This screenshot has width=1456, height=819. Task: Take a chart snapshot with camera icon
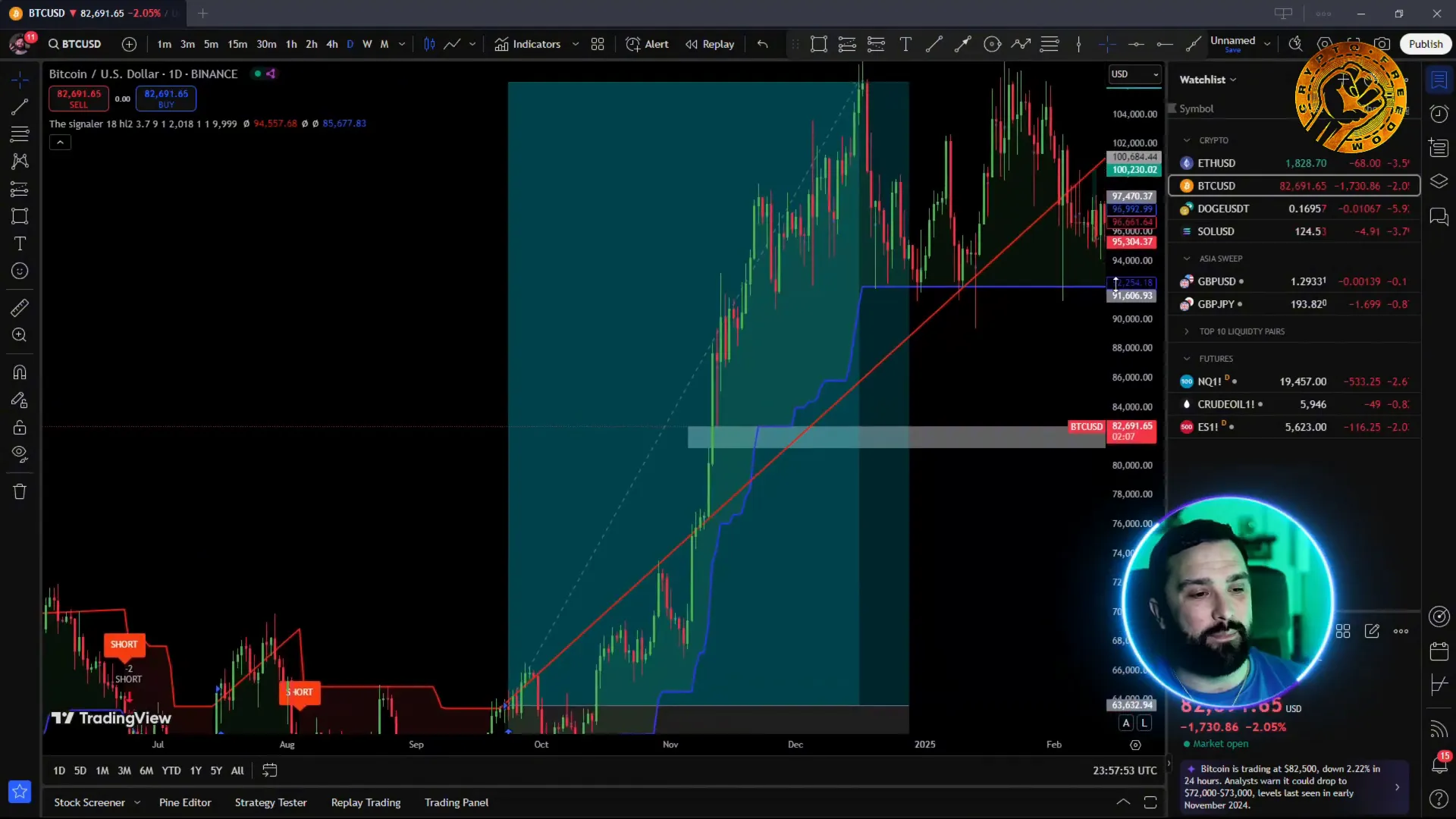(1382, 44)
